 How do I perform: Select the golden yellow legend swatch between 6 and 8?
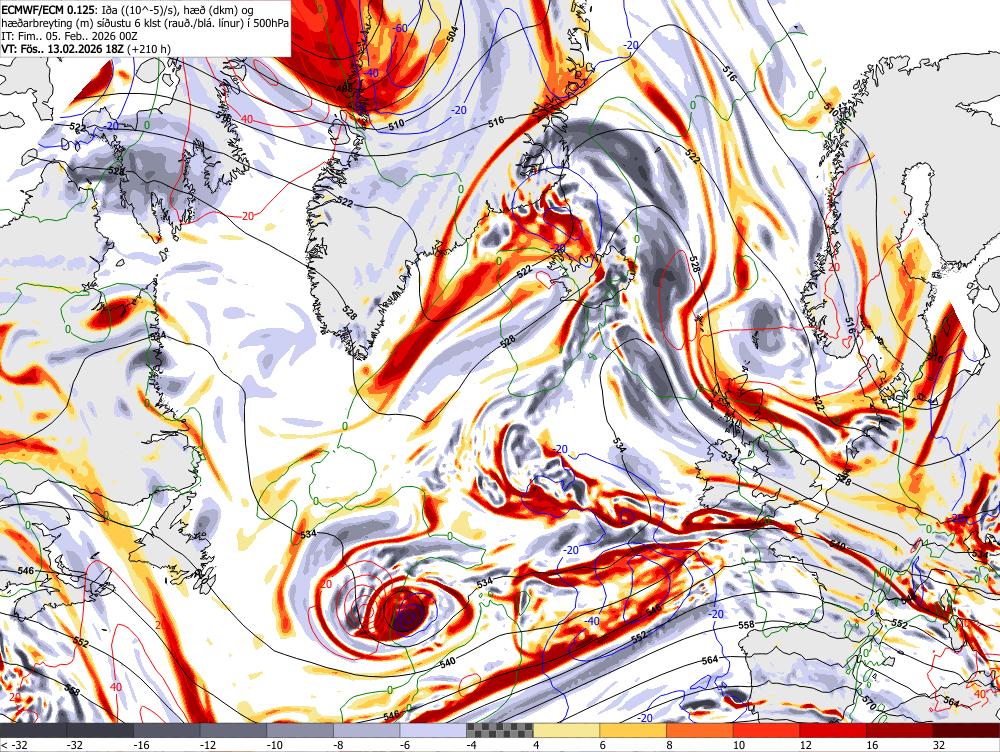pyautogui.click(x=633, y=730)
